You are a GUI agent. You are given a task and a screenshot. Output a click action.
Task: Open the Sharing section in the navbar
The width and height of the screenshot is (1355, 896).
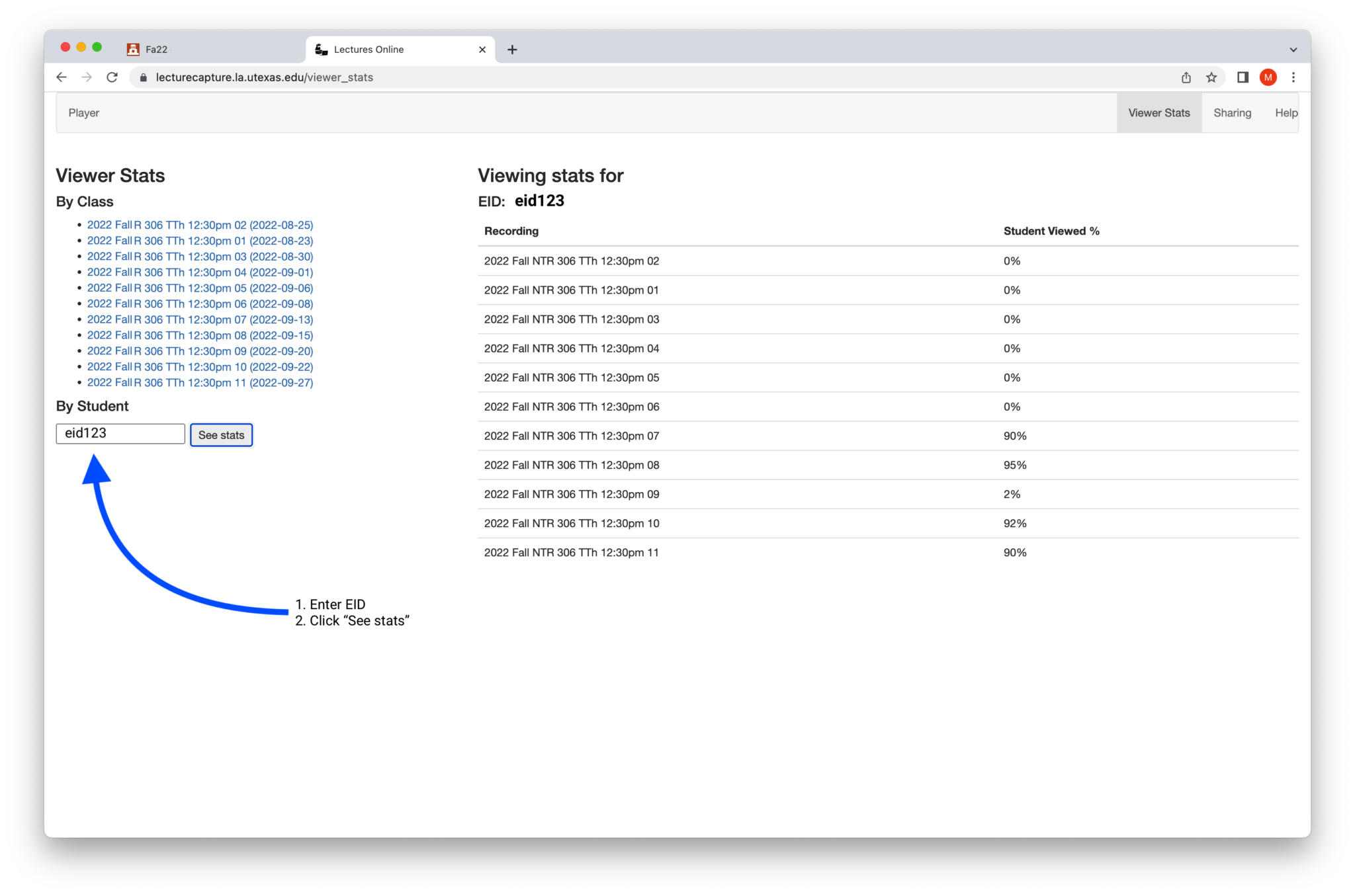[x=1232, y=112]
